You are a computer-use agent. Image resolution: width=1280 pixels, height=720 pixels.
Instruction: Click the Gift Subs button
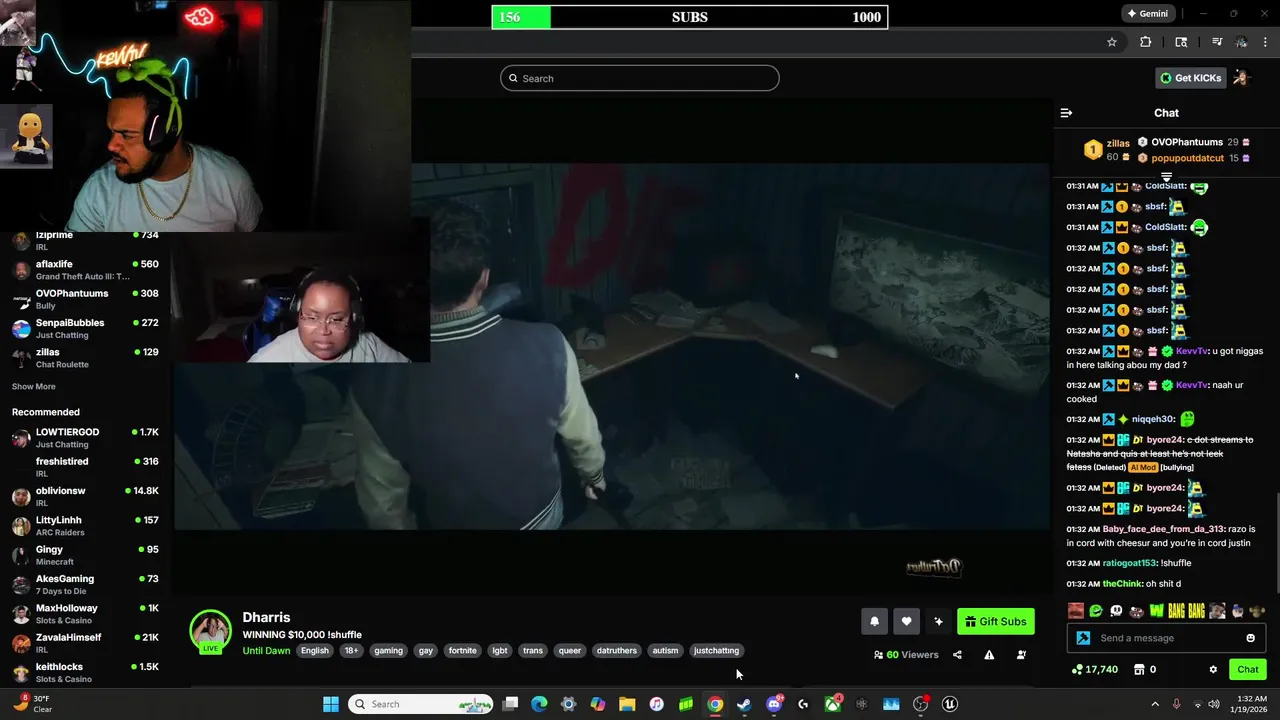point(996,621)
